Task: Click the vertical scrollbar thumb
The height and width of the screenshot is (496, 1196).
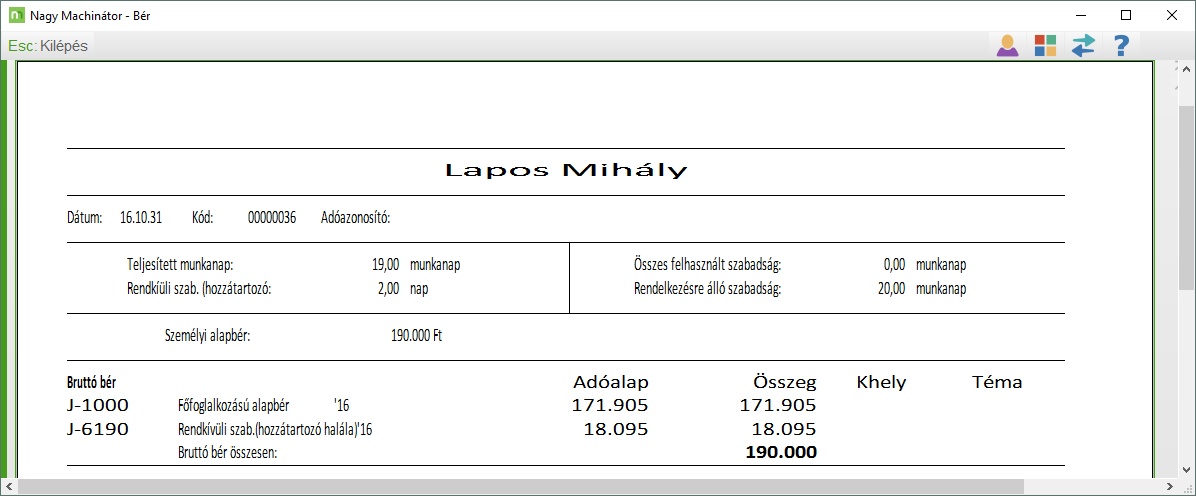Action: pyautogui.click(x=1187, y=198)
